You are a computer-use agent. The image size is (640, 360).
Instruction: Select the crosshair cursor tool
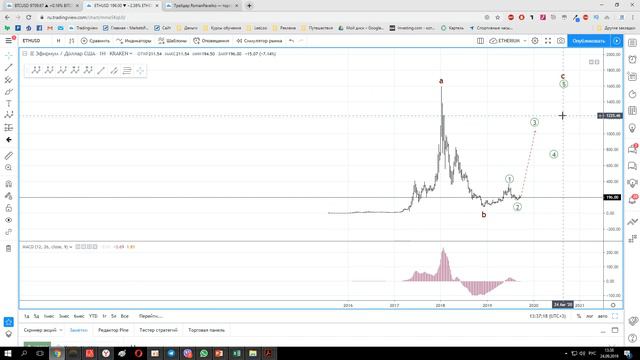9,56
